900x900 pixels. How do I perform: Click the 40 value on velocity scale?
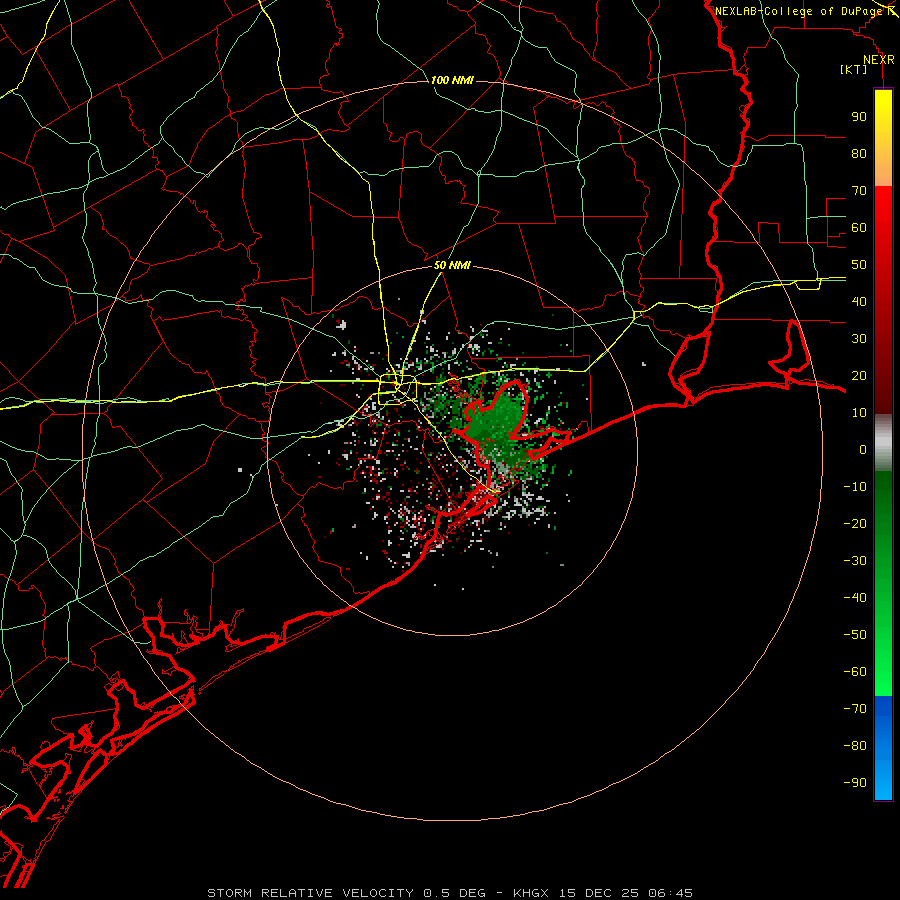[859, 301]
